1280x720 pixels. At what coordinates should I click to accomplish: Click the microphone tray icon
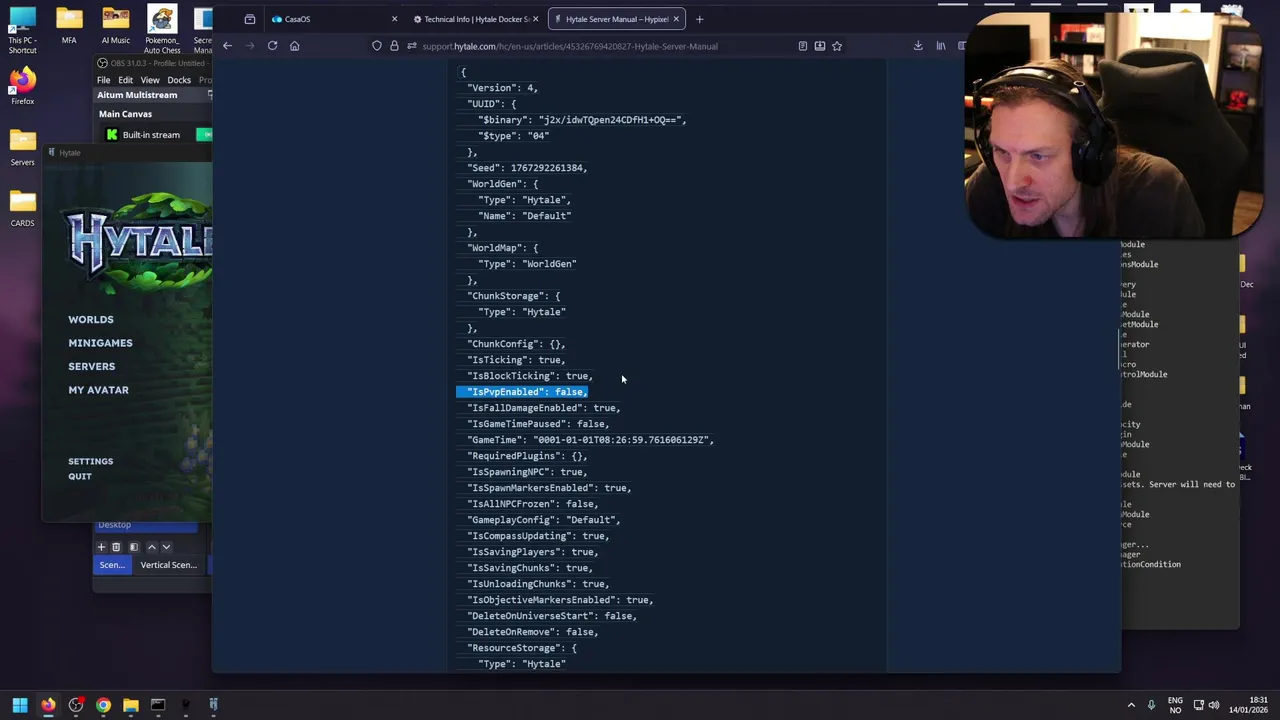pos(1151,705)
